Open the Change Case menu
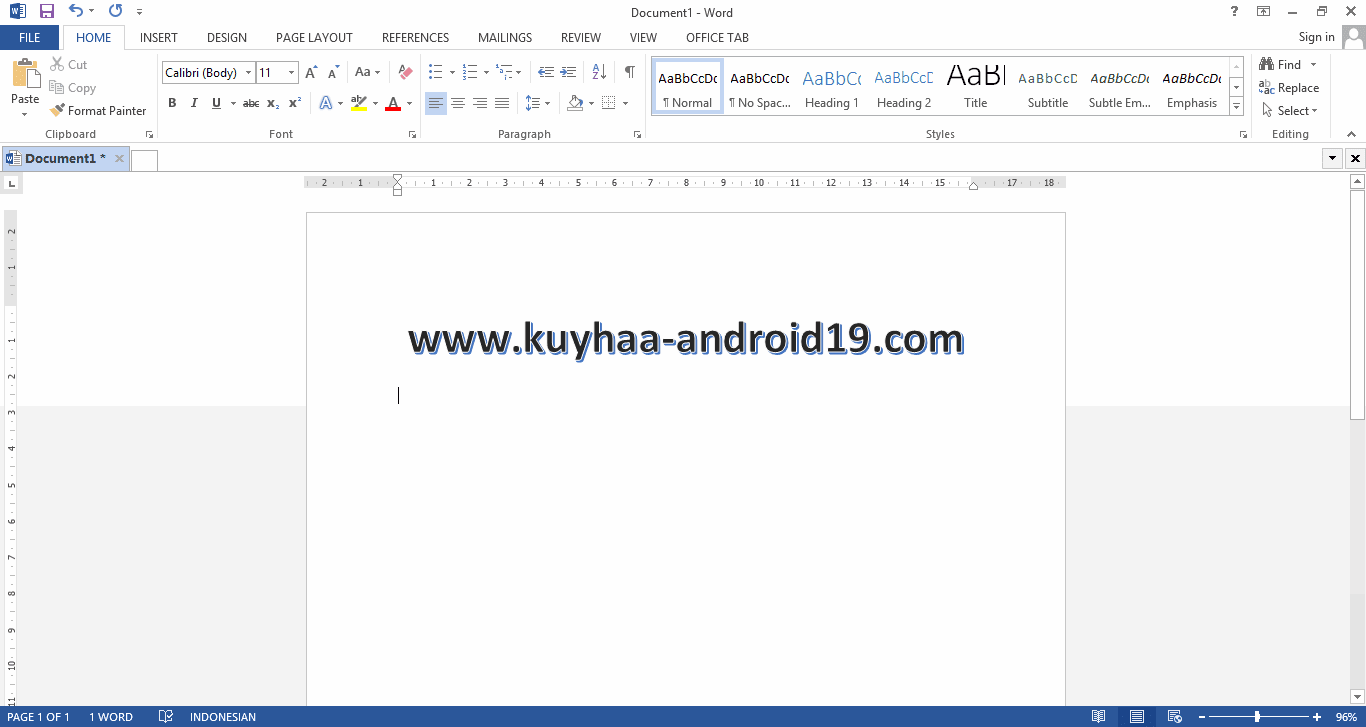 (367, 73)
